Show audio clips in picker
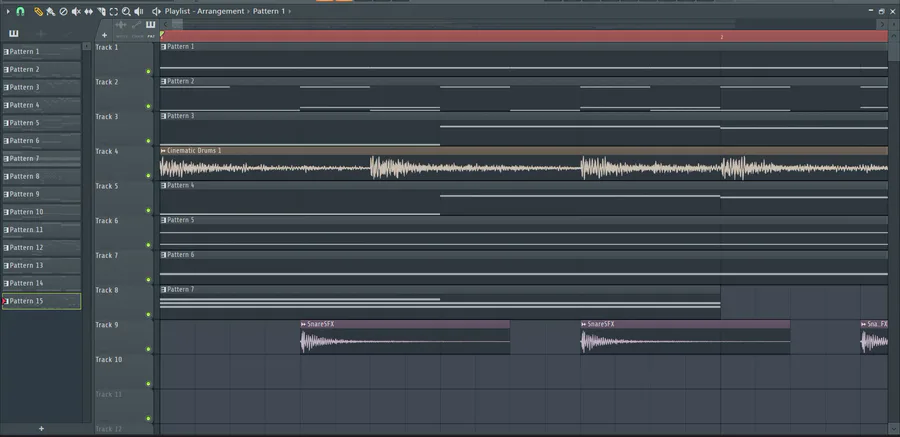The image size is (900, 437). 121,25
